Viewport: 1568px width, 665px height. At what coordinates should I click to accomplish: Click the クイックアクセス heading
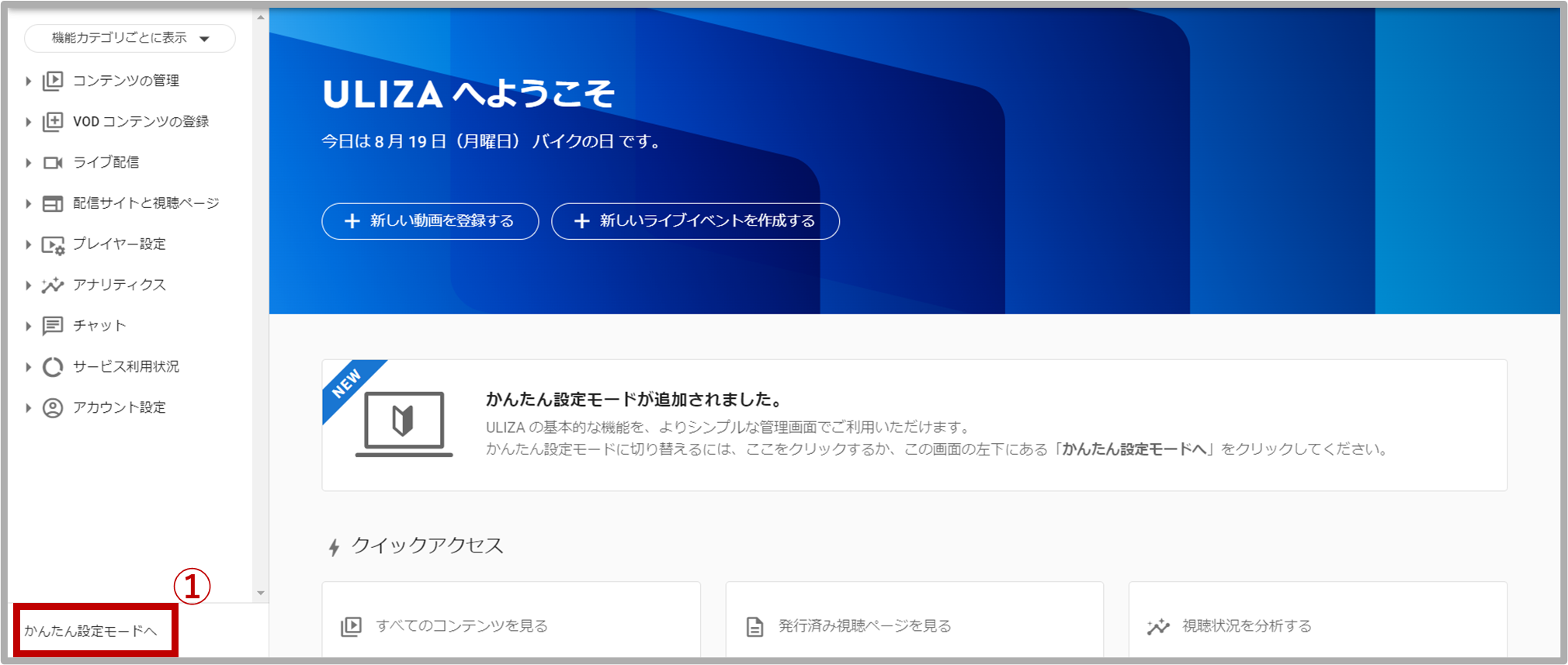pyautogui.click(x=428, y=546)
